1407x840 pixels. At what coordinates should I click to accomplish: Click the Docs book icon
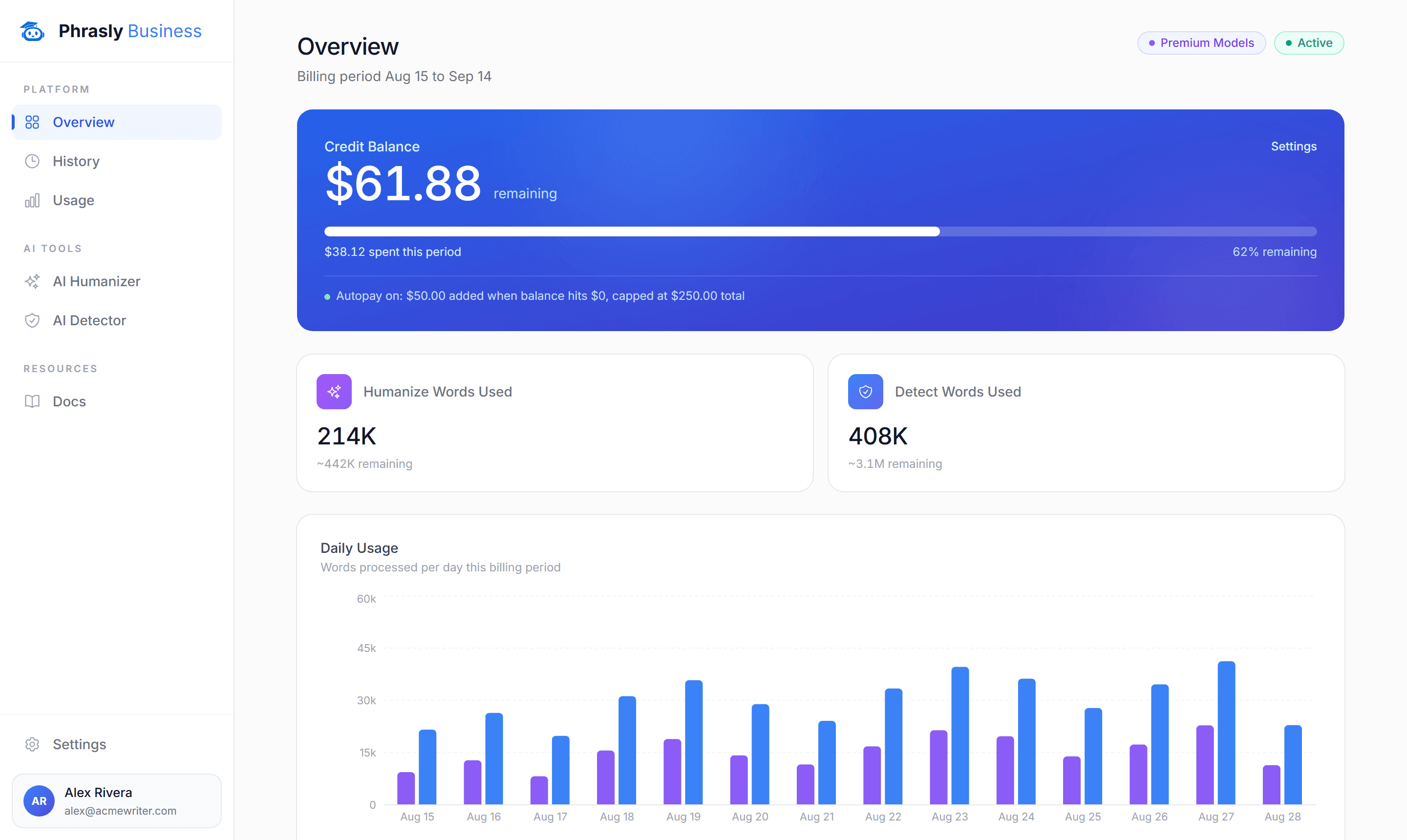(x=32, y=401)
